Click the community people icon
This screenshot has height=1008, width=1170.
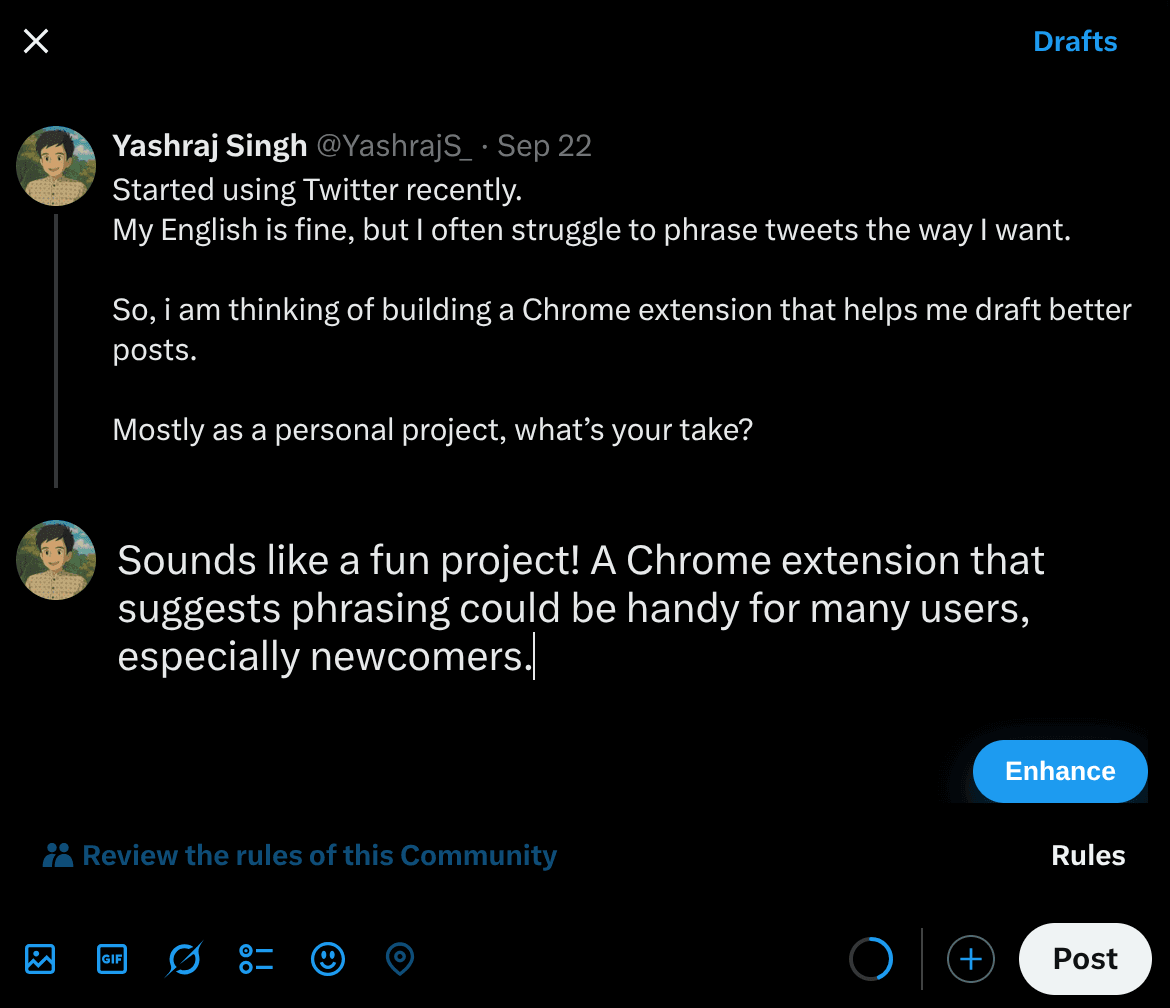point(58,856)
